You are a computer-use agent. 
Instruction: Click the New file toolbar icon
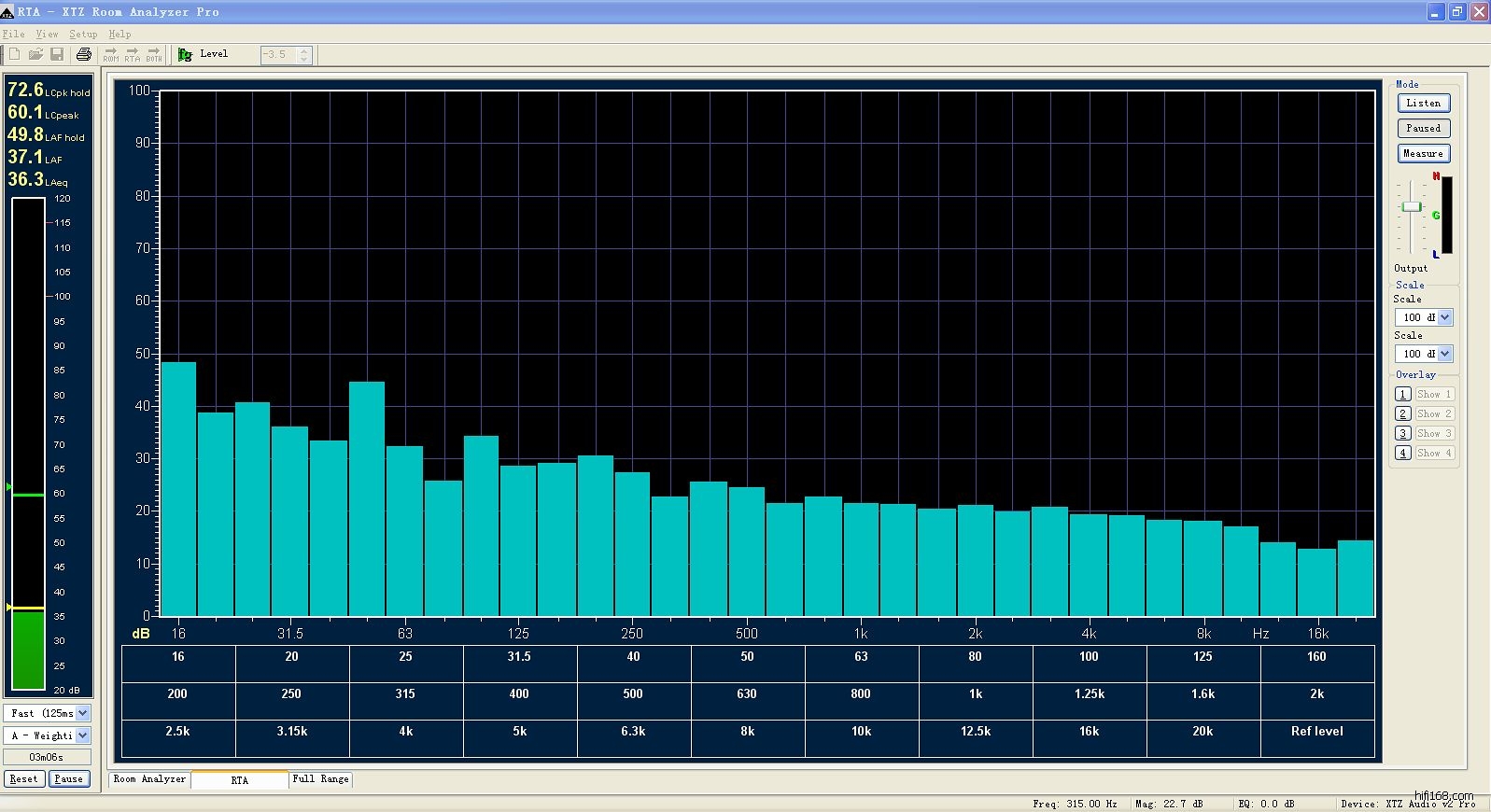click(14, 54)
